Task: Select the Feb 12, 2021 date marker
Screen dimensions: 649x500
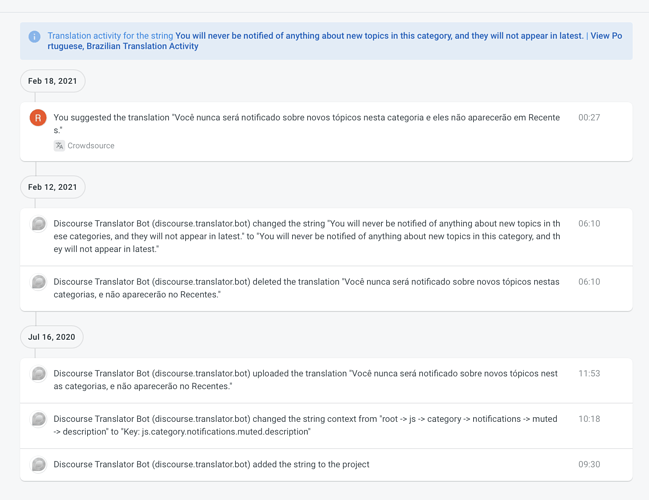Action: click(53, 187)
